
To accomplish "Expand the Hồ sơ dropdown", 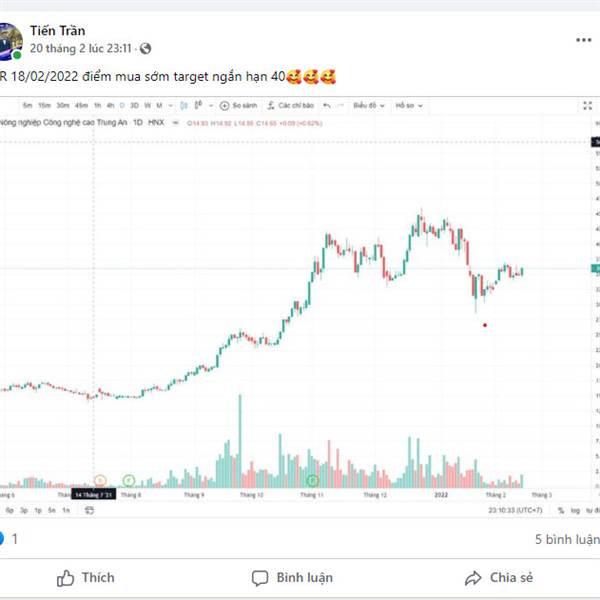I will (x=406, y=105).
